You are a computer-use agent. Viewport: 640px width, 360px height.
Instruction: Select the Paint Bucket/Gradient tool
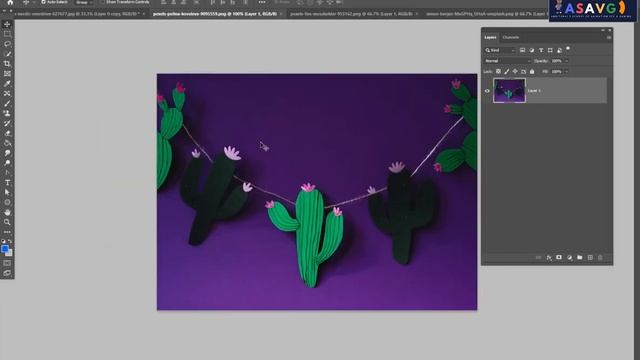tap(7, 143)
